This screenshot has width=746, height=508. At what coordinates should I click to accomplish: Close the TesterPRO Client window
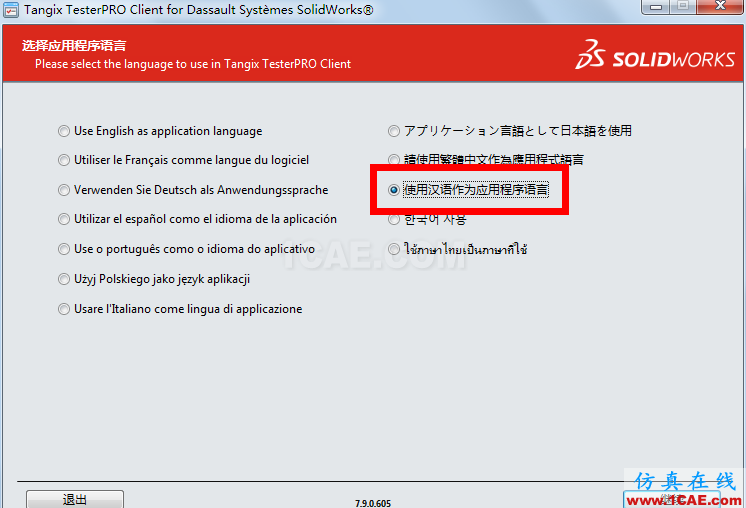pos(720,6)
